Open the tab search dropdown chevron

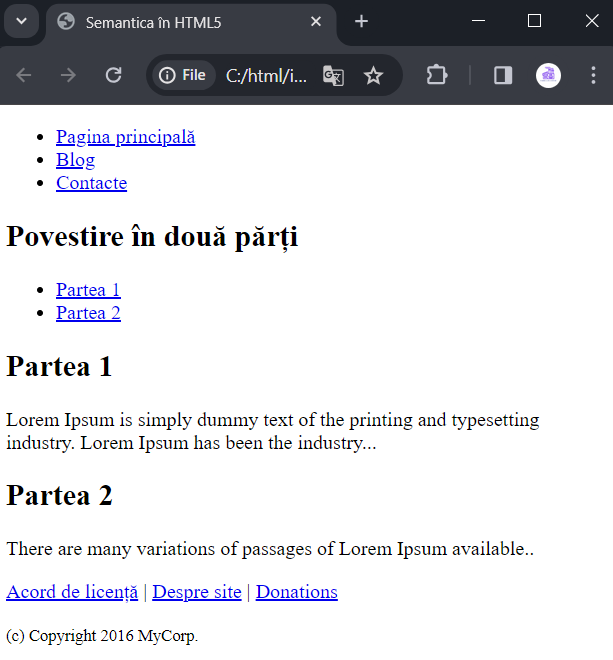click(x=21, y=21)
